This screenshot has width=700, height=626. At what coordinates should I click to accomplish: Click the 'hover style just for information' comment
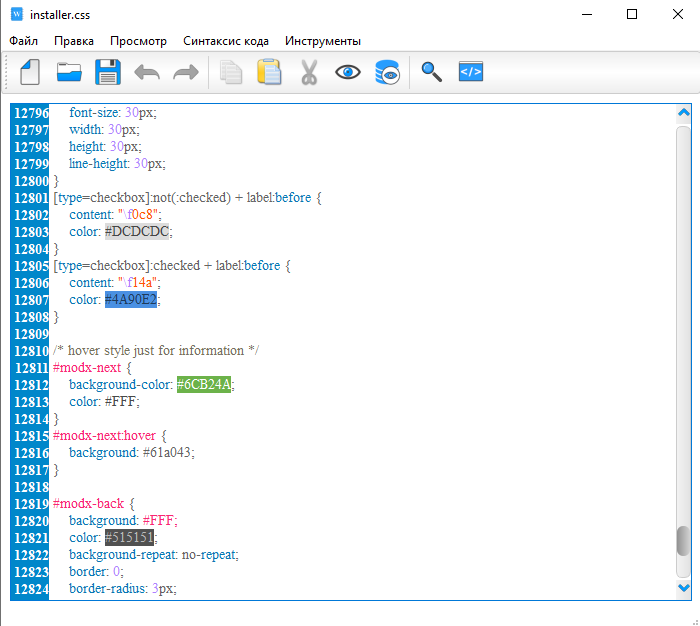tap(156, 351)
